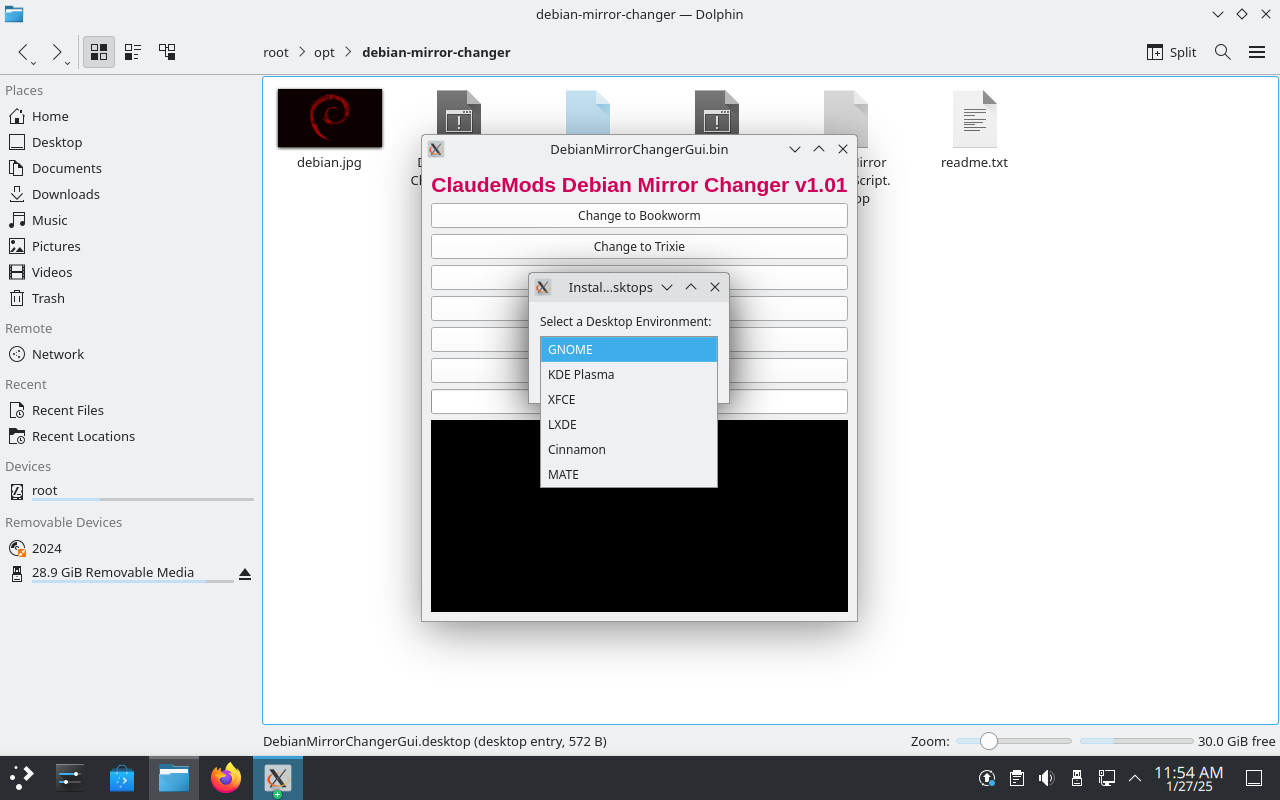Go forward in Dolphin navigation
The height and width of the screenshot is (800, 1280).
[x=57, y=52]
